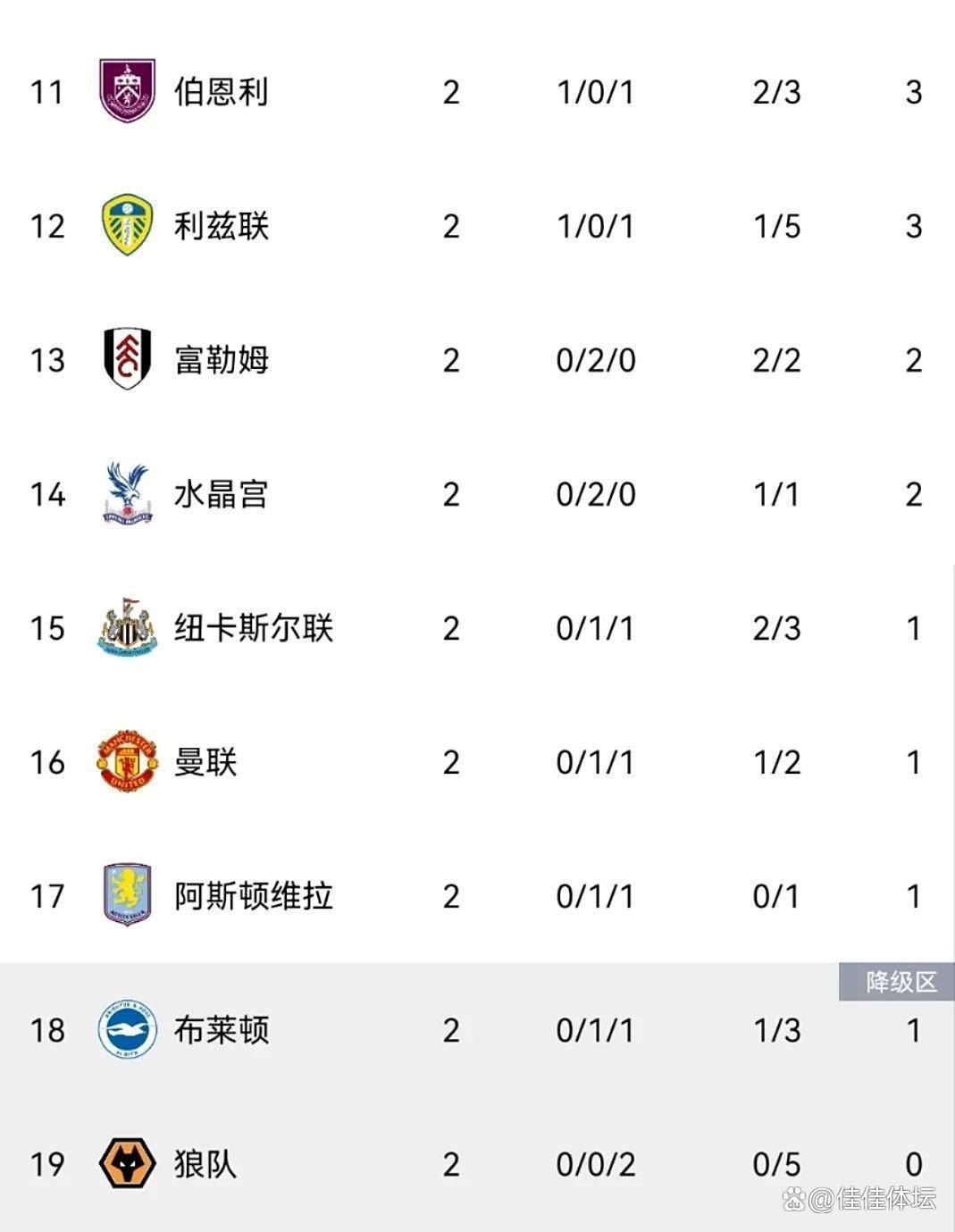Open team name 伯恩利
Image resolution: width=955 pixels, height=1232 pixels.
[x=222, y=92]
